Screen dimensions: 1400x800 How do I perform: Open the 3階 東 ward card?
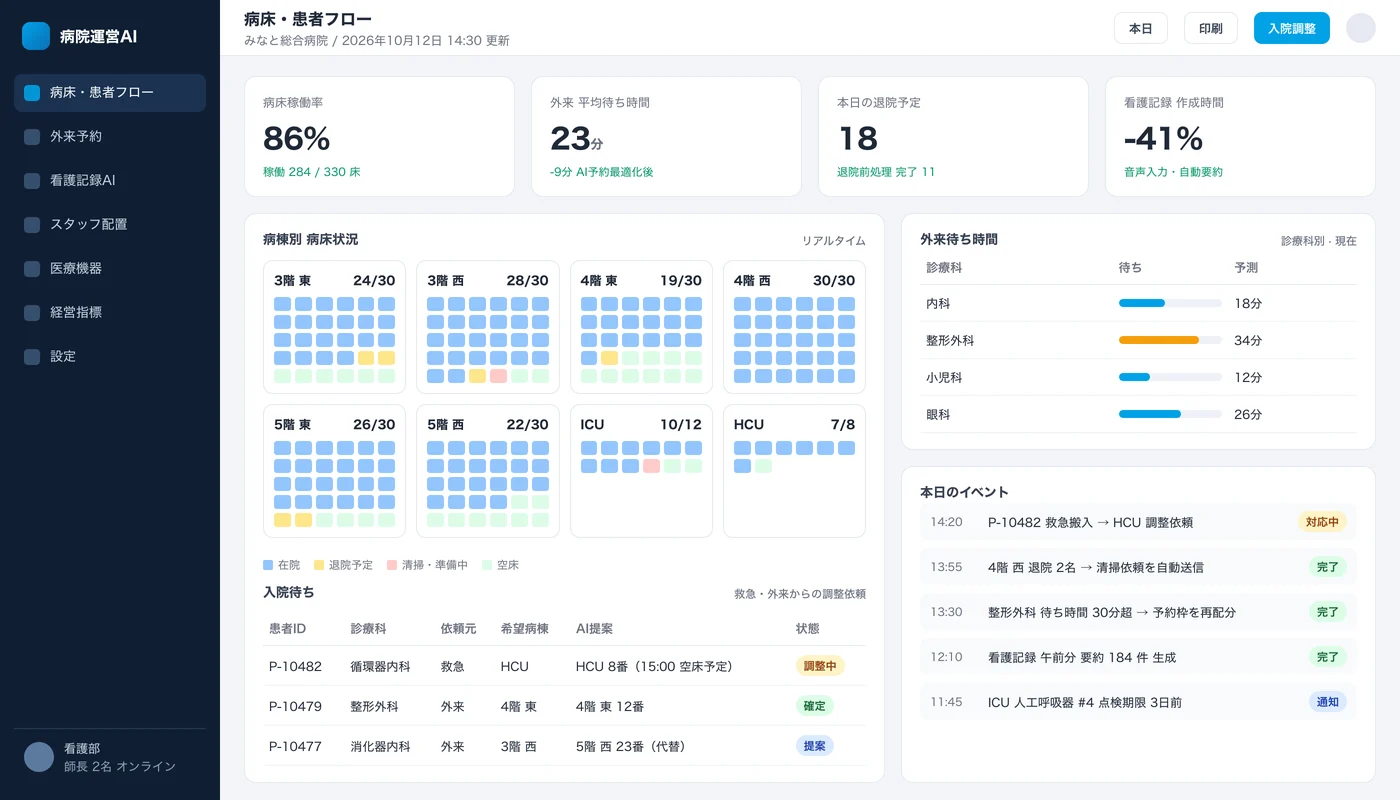point(334,327)
